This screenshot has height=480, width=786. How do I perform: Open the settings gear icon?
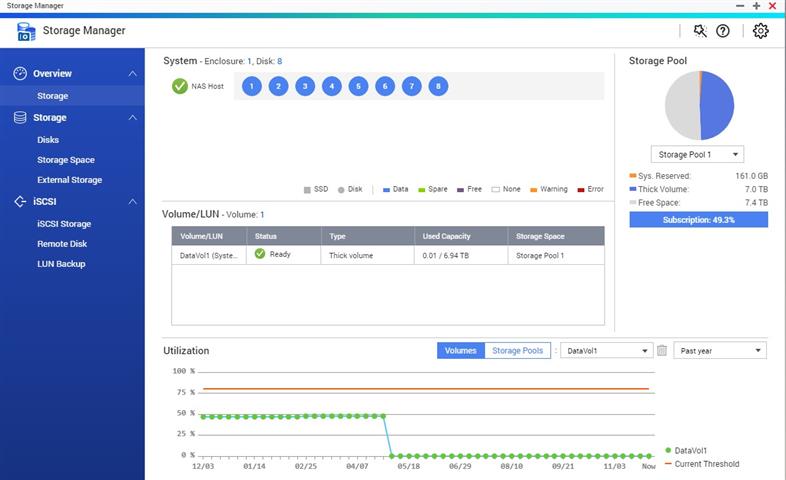[x=760, y=31]
